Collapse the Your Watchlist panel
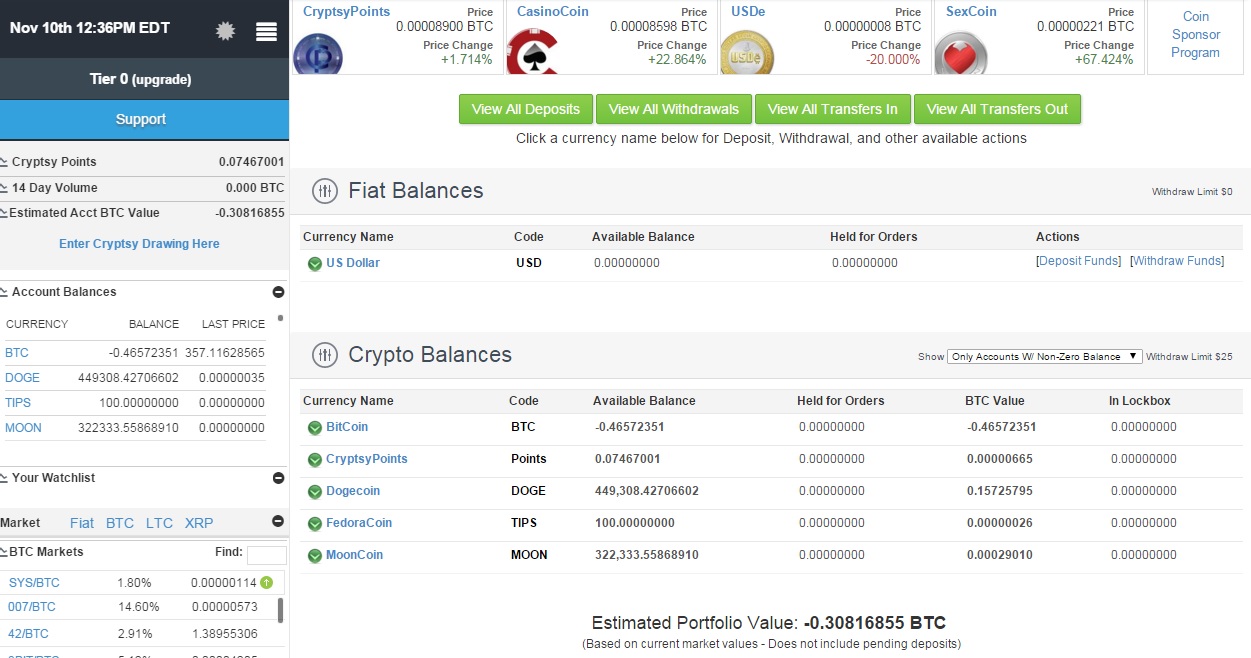 (x=278, y=478)
